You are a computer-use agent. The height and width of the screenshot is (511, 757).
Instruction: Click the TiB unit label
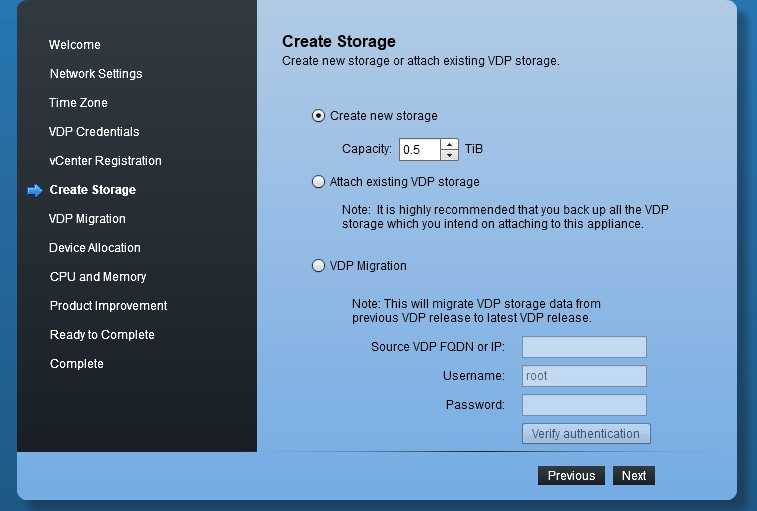click(x=474, y=149)
